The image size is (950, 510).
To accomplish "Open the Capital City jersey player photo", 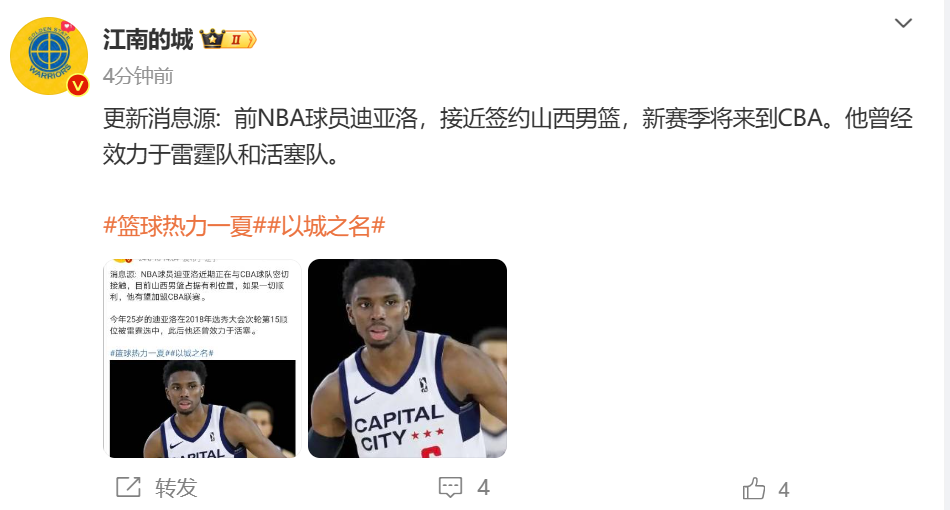I will click(407, 359).
